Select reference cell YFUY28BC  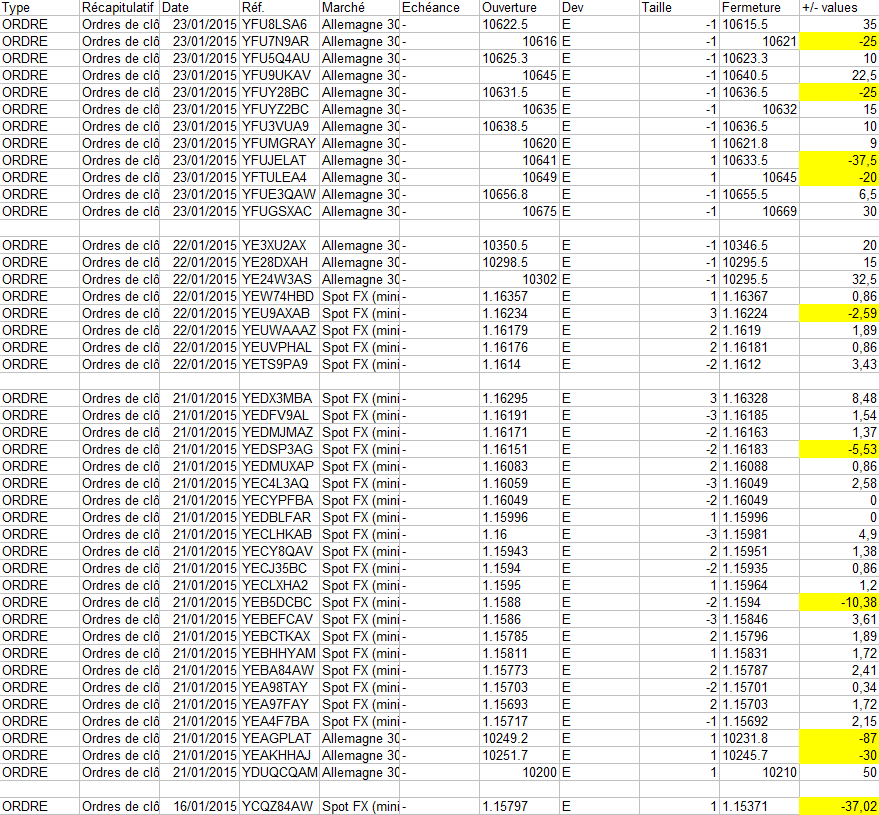tap(280, 92)
